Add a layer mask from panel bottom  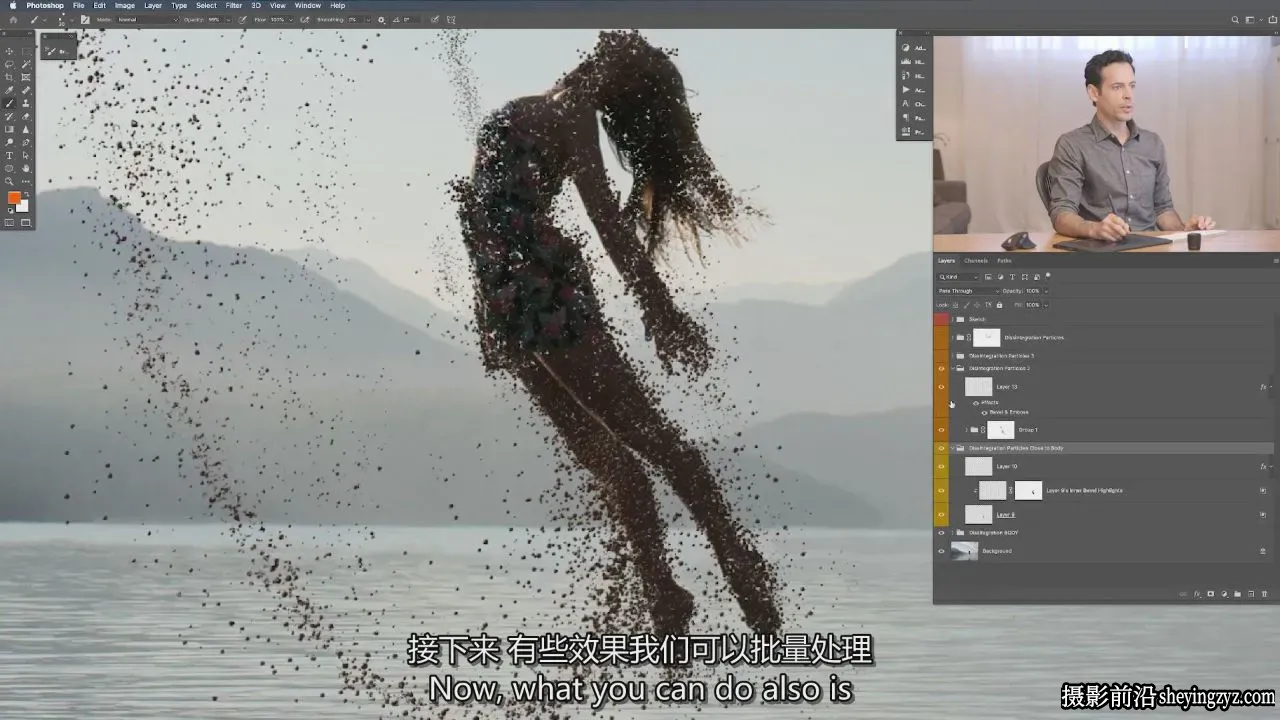1211,594
